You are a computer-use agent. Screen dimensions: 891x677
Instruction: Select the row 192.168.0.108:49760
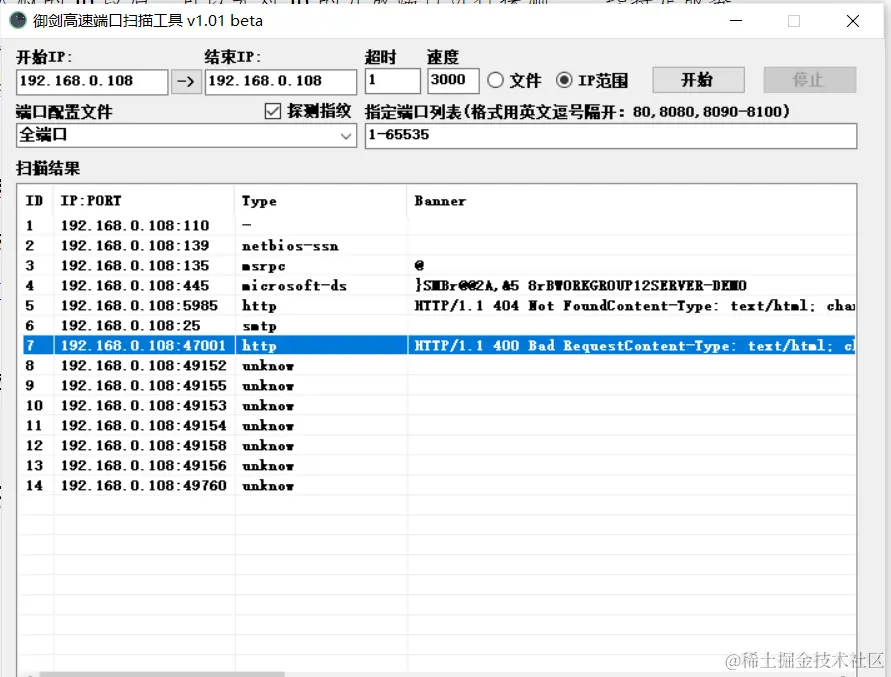pos(438,485)
